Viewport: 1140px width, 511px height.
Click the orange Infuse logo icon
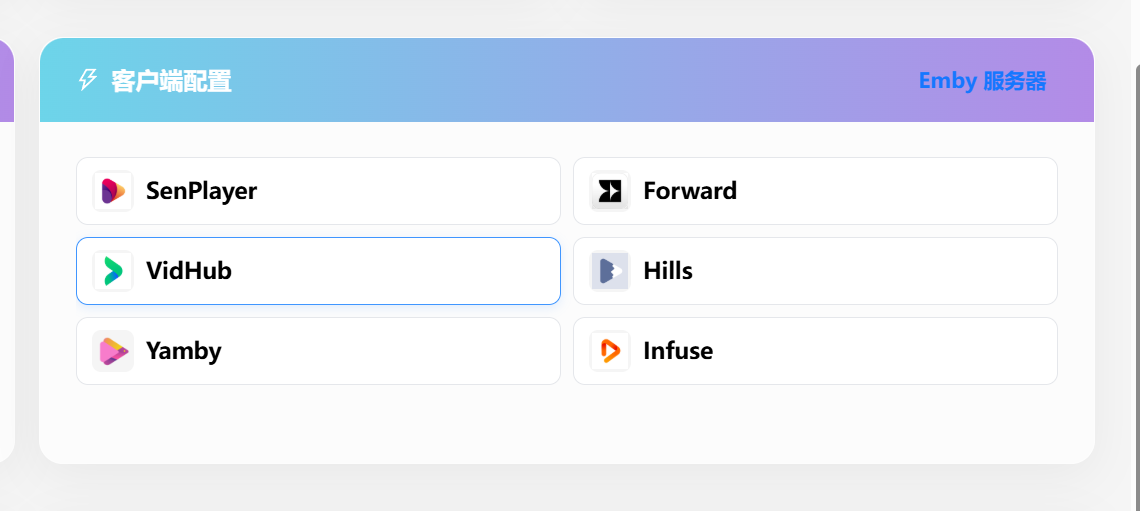tap(610, 351)
